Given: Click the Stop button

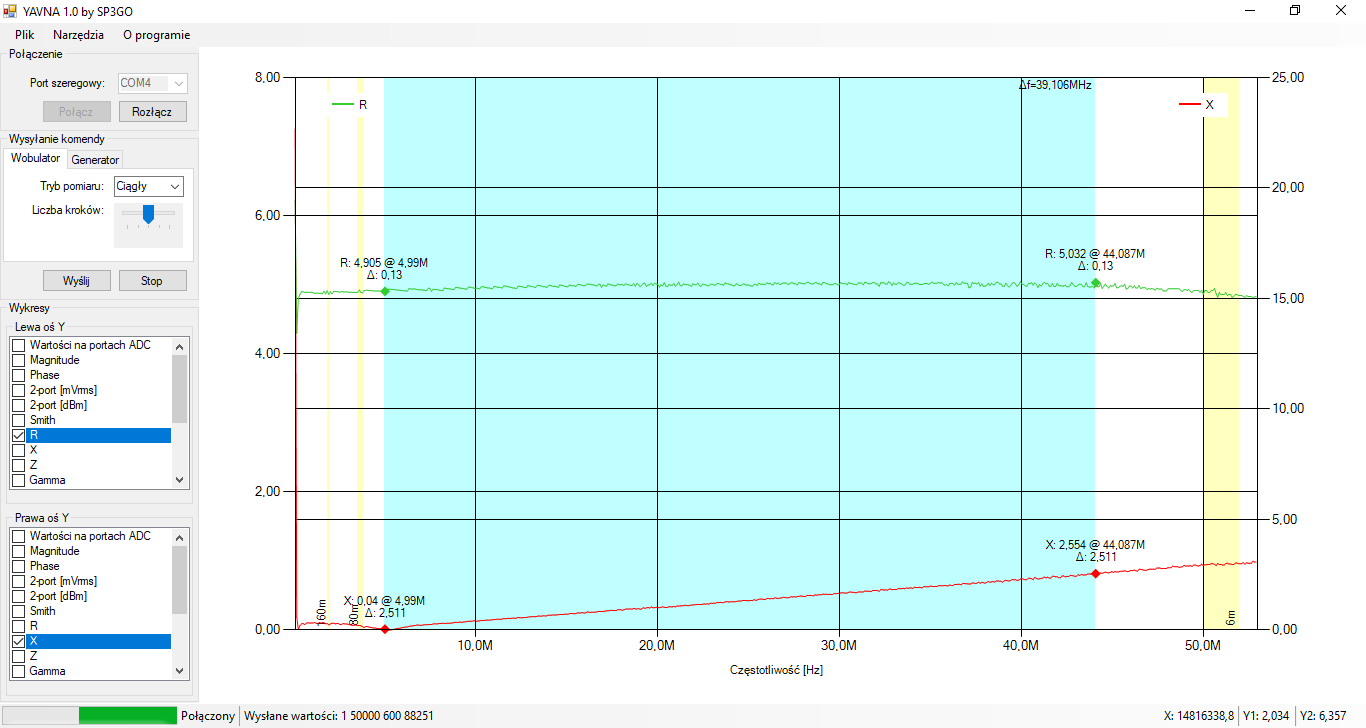Looking at the screenshot, I should 152,281.
